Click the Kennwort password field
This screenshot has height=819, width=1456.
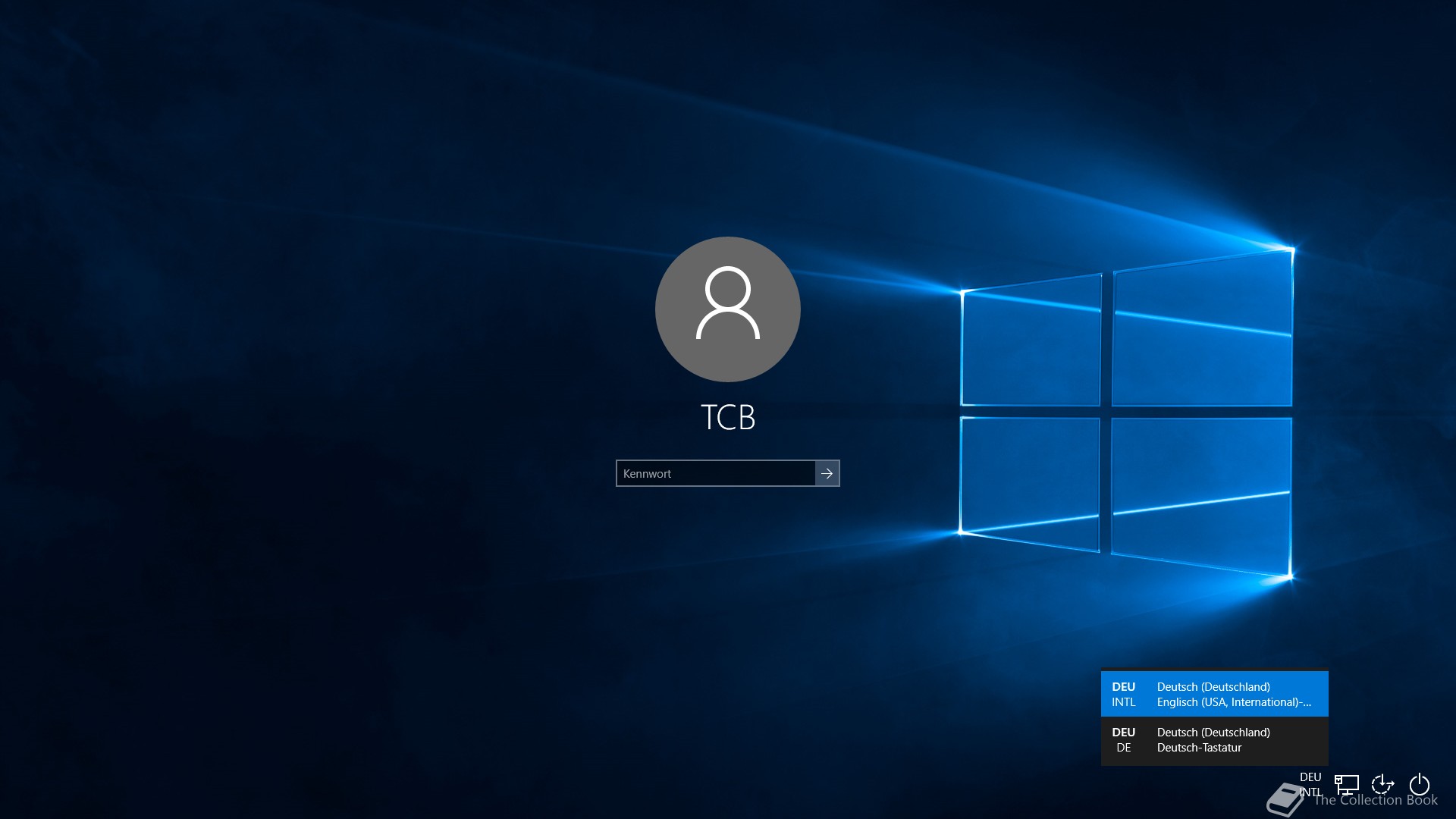tap(715, 473)
